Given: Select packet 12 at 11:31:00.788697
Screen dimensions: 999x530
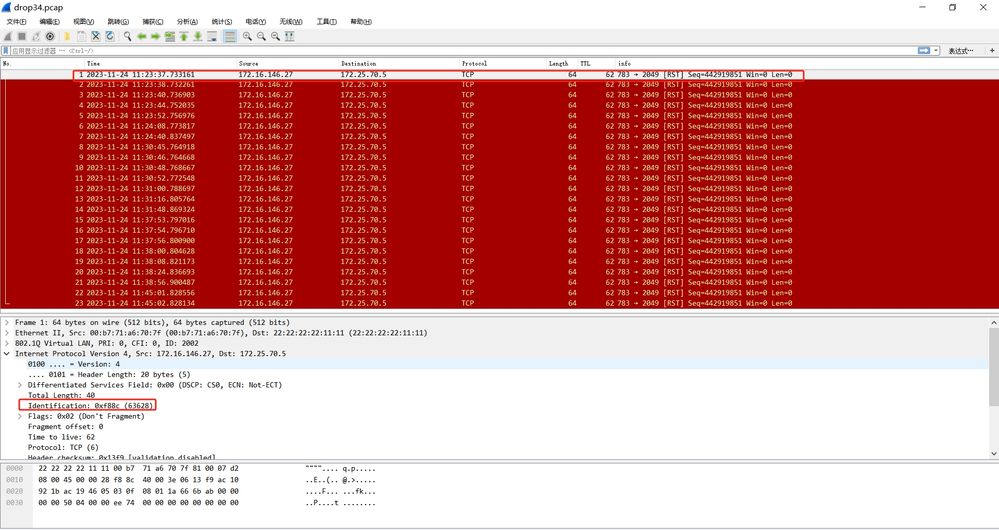Looking at the screenshot, I should pos(500,189).
